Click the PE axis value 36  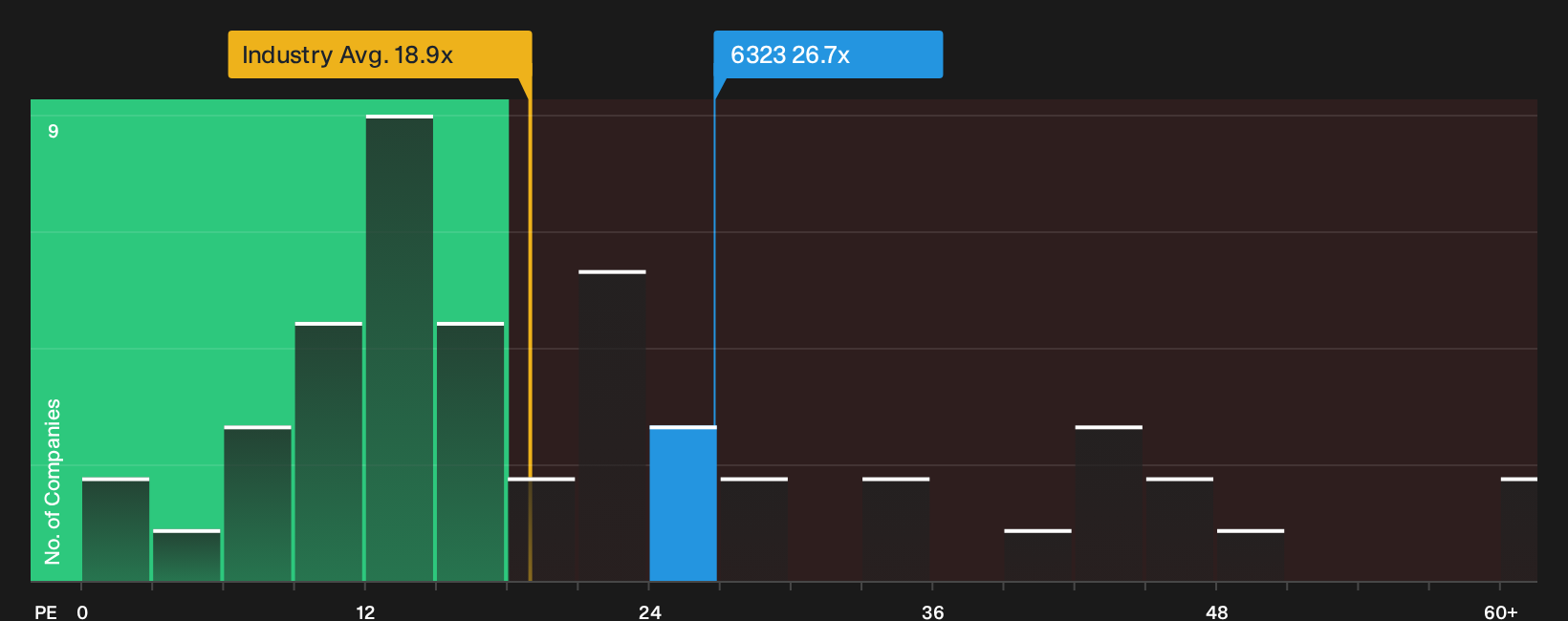(932, 611)
